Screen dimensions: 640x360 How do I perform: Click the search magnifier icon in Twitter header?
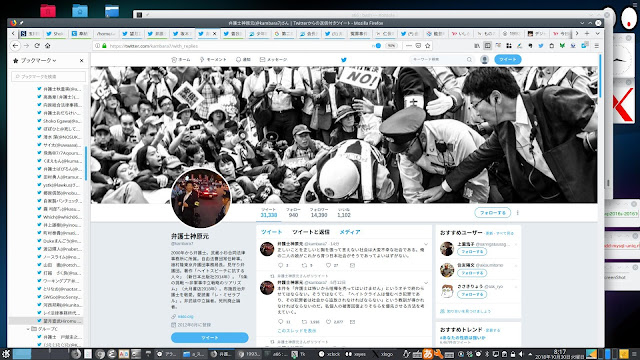(469, 60)
